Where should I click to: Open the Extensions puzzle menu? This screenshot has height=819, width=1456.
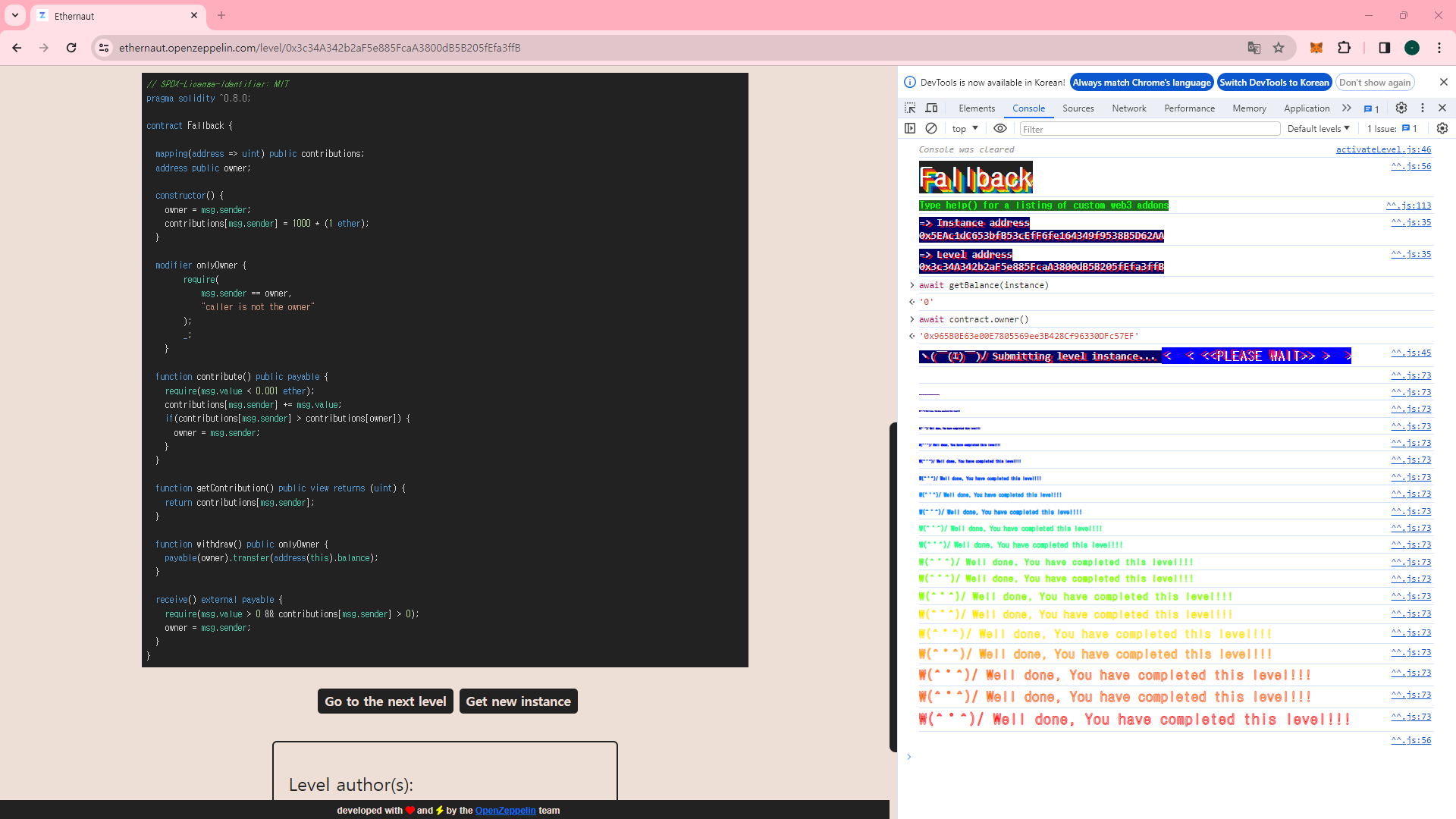(1345, 48)
